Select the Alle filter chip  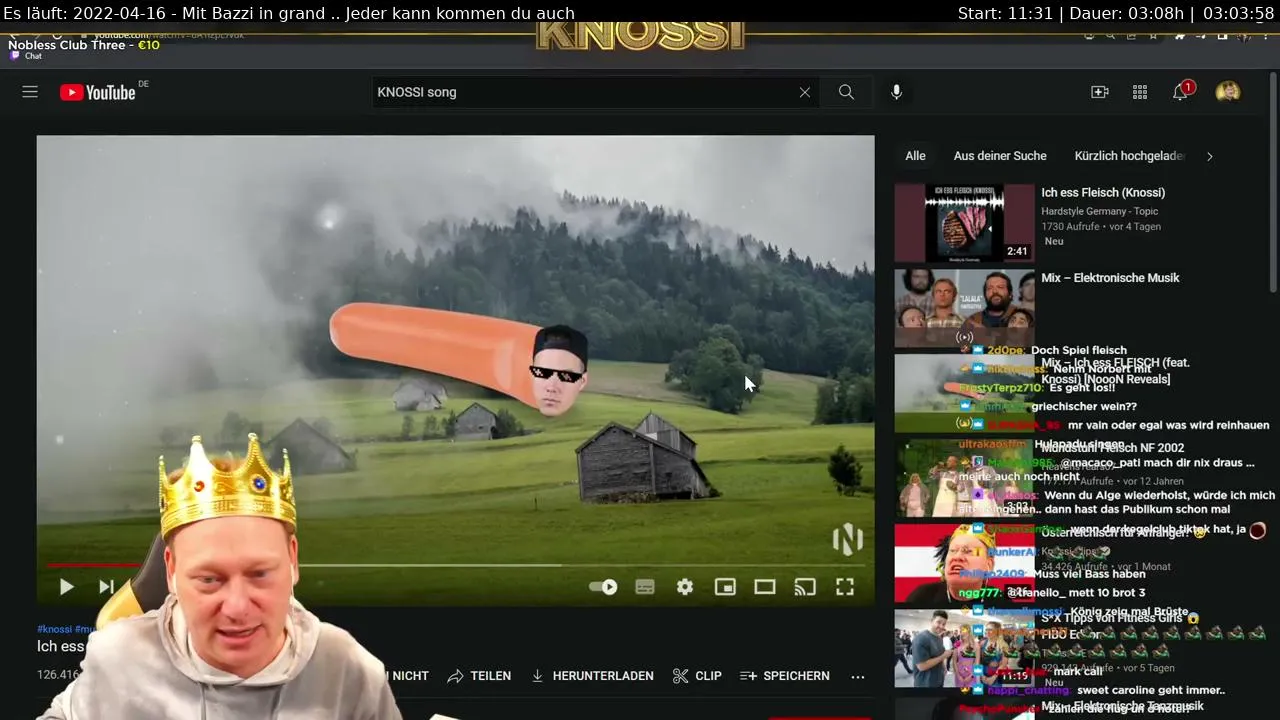[x=915, y=156]
